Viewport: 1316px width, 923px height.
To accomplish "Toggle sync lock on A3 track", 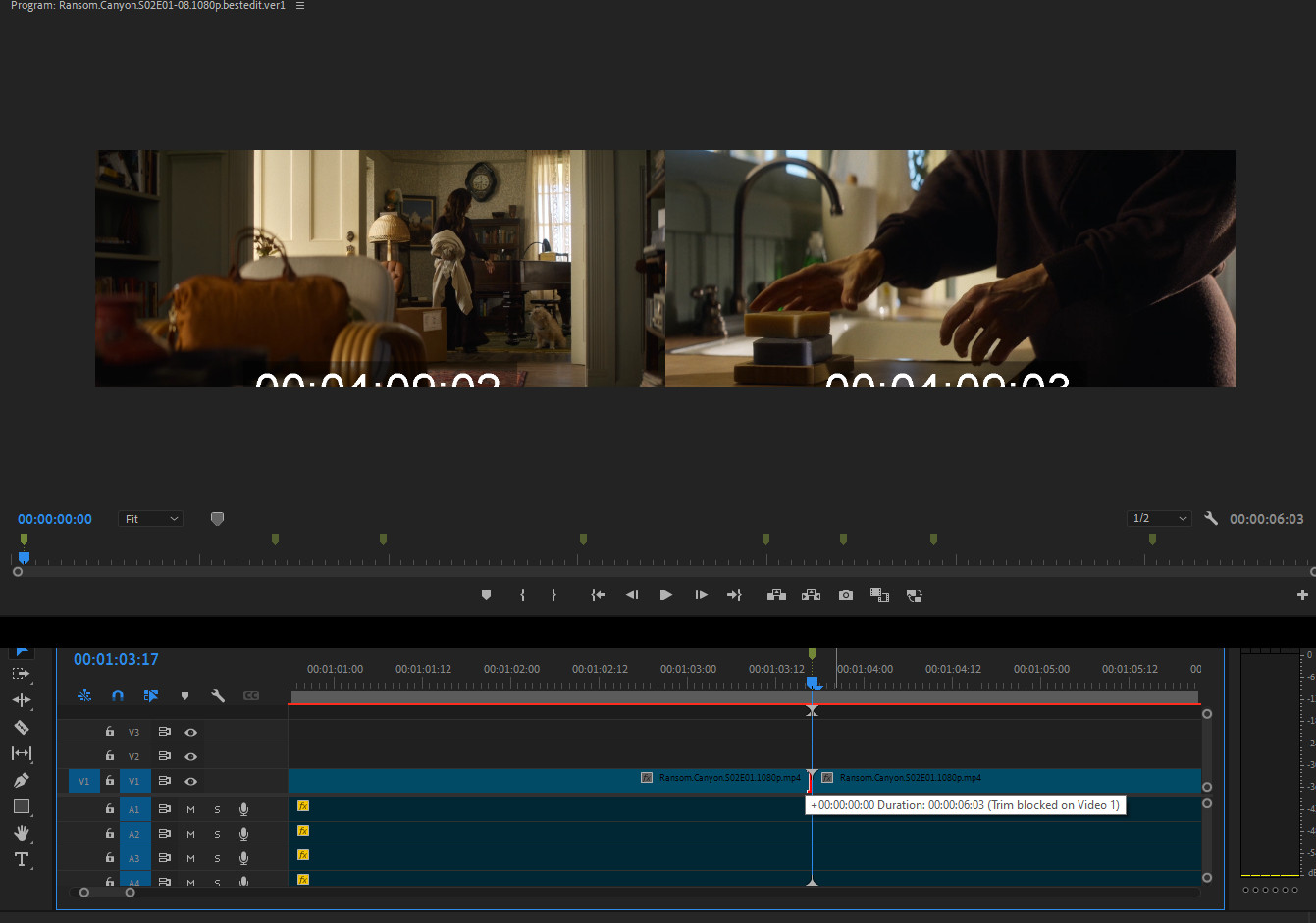I will coord(164,858).
